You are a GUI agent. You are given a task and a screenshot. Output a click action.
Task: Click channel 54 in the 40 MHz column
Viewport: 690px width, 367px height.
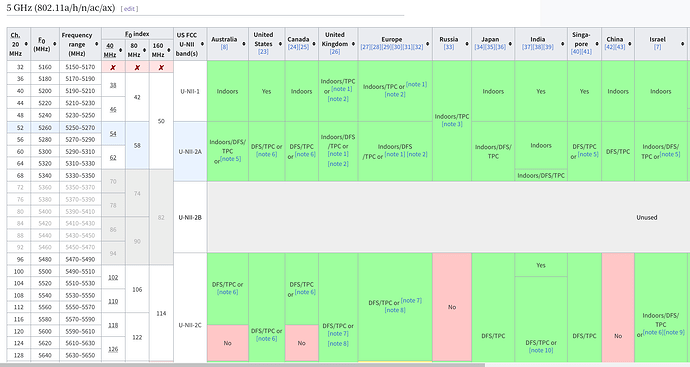pos(113,133)
